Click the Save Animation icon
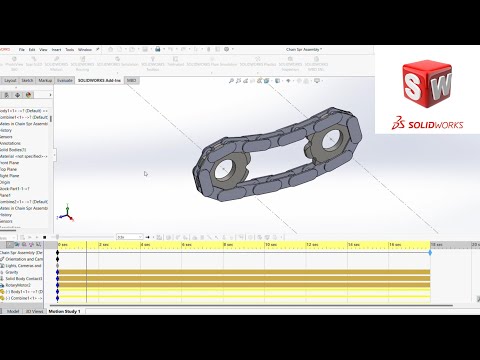Screen dimensions: 480x360 pos(159,237)
